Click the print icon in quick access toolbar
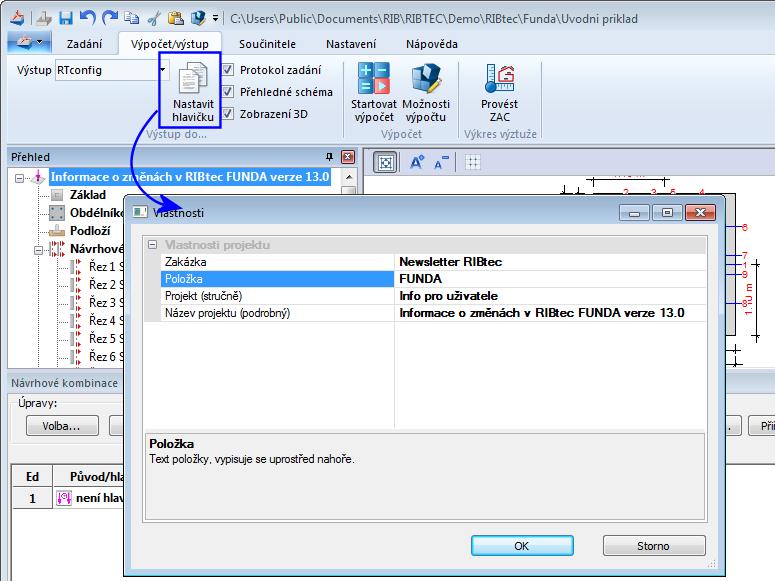 pos(44,18)
